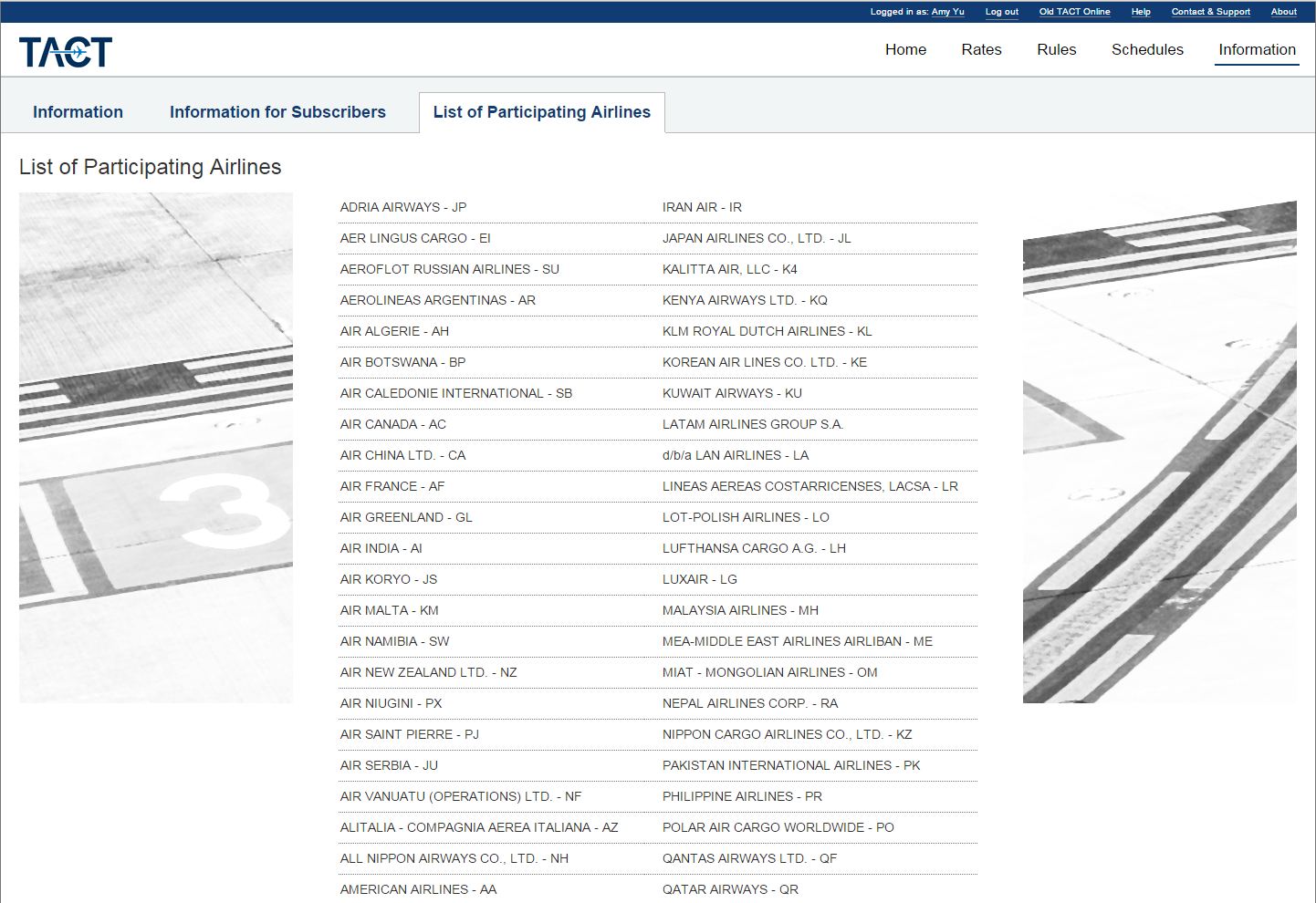Click the Amy Yu username link

947,12
